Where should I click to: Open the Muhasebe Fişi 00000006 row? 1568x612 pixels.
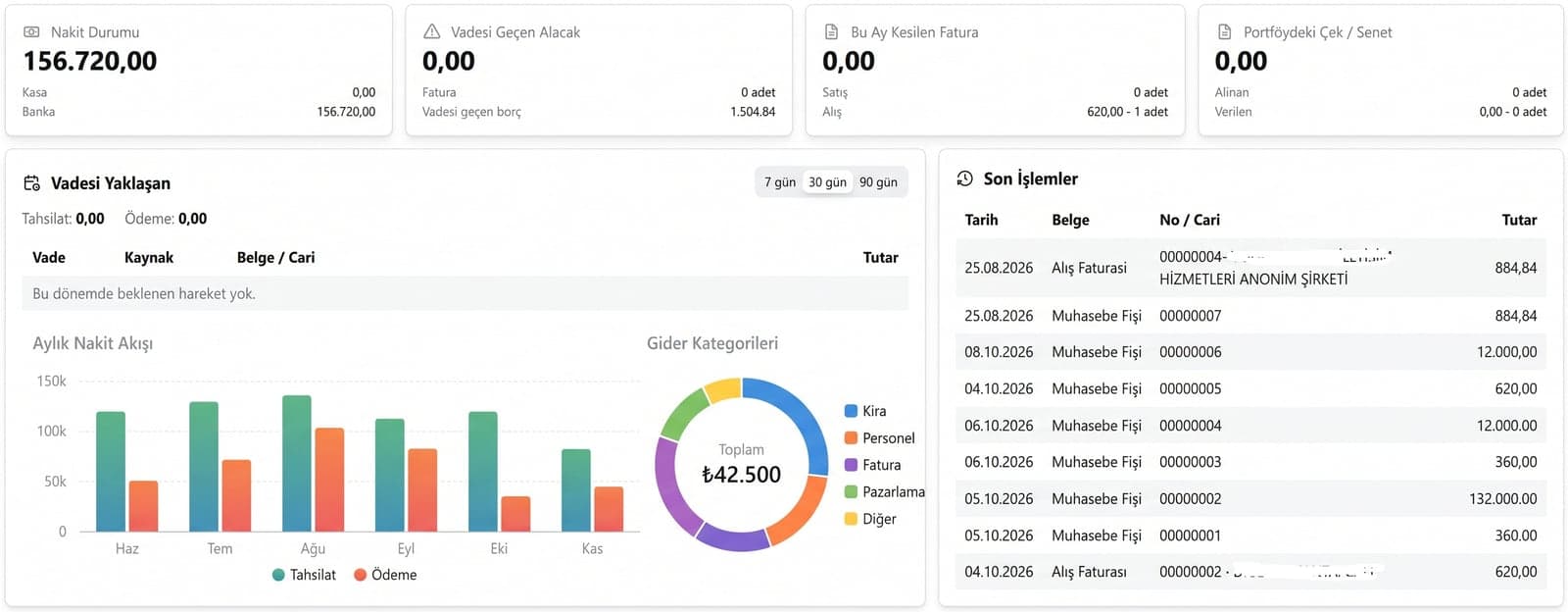[1250, 352]
